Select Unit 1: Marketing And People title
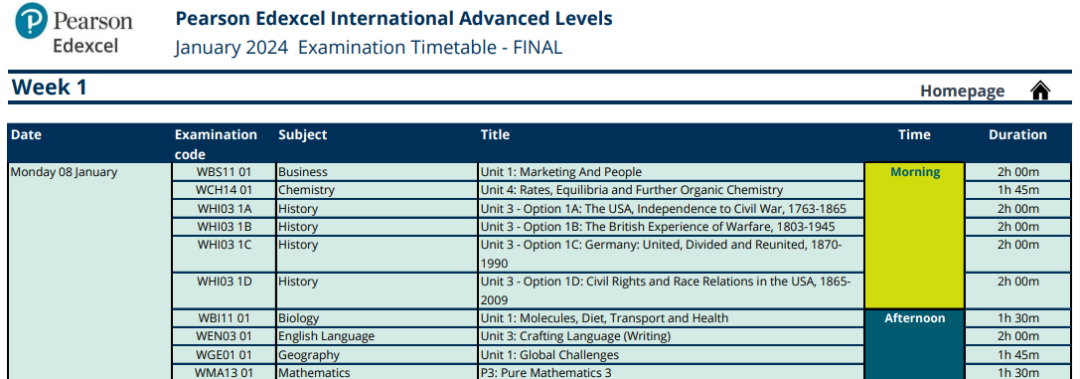This screenshot has width=1080, height=379. pyautogui.click(x=561, y=172)
